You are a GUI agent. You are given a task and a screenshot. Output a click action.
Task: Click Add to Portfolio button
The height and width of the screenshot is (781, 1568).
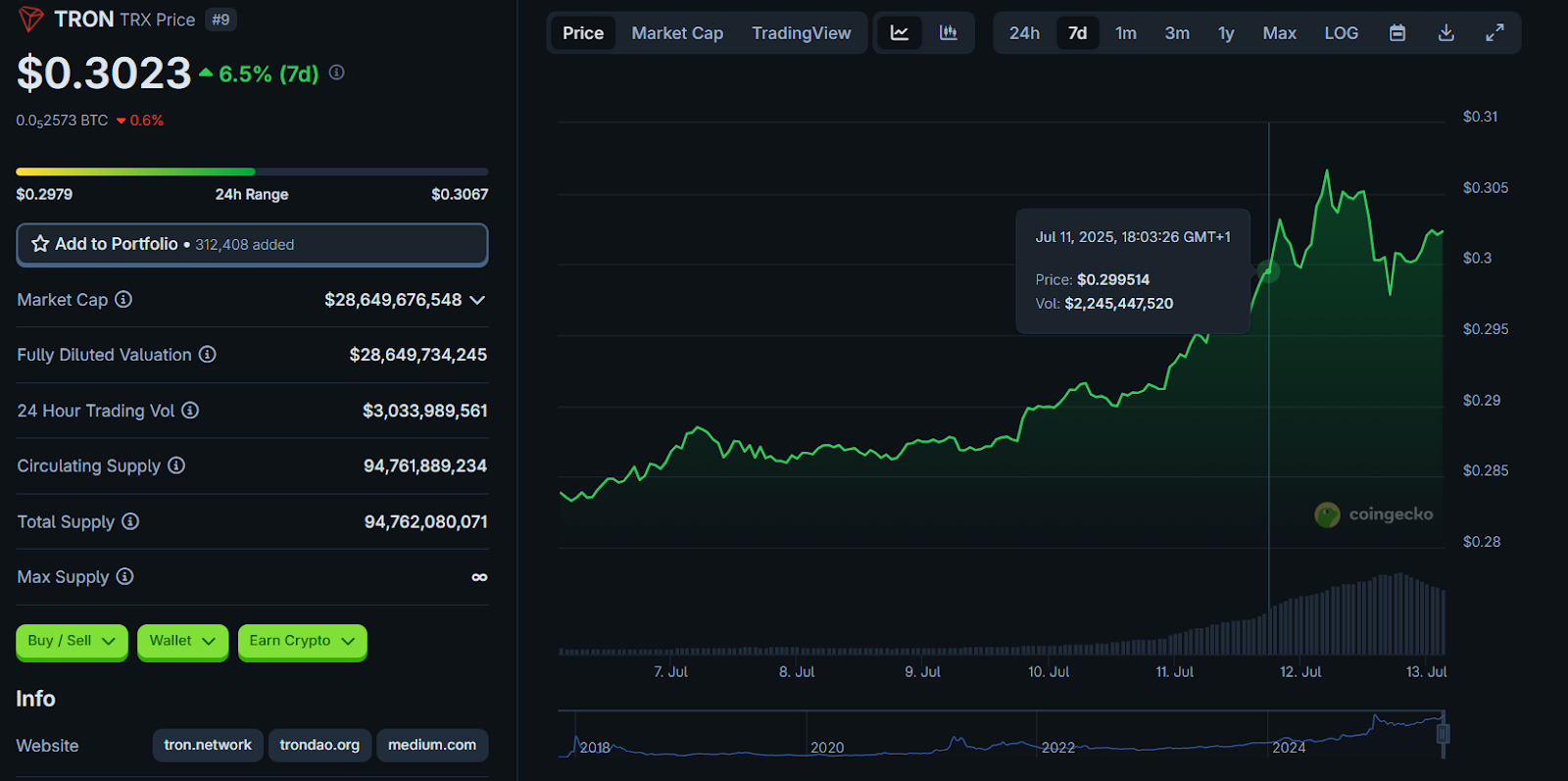(x=252, y=244)
